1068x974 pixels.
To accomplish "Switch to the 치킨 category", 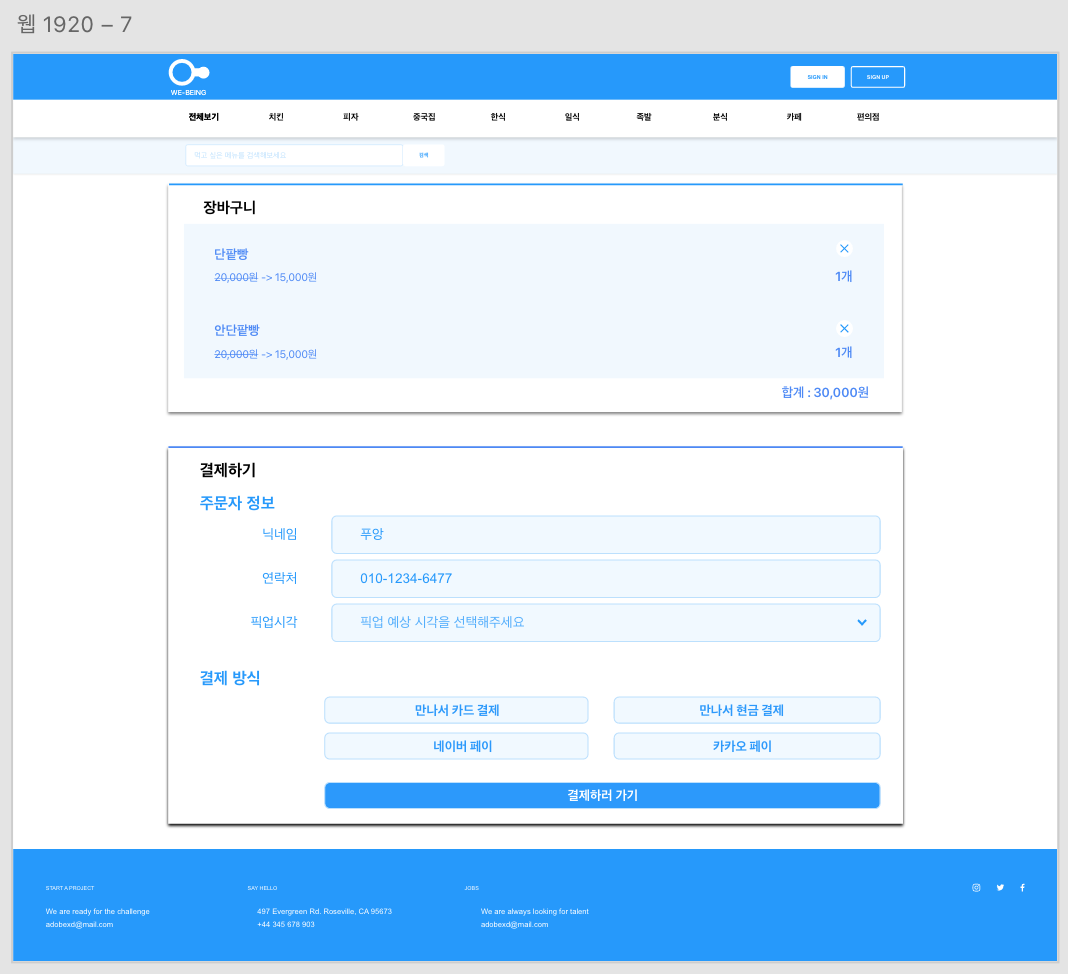I will 275,117.
